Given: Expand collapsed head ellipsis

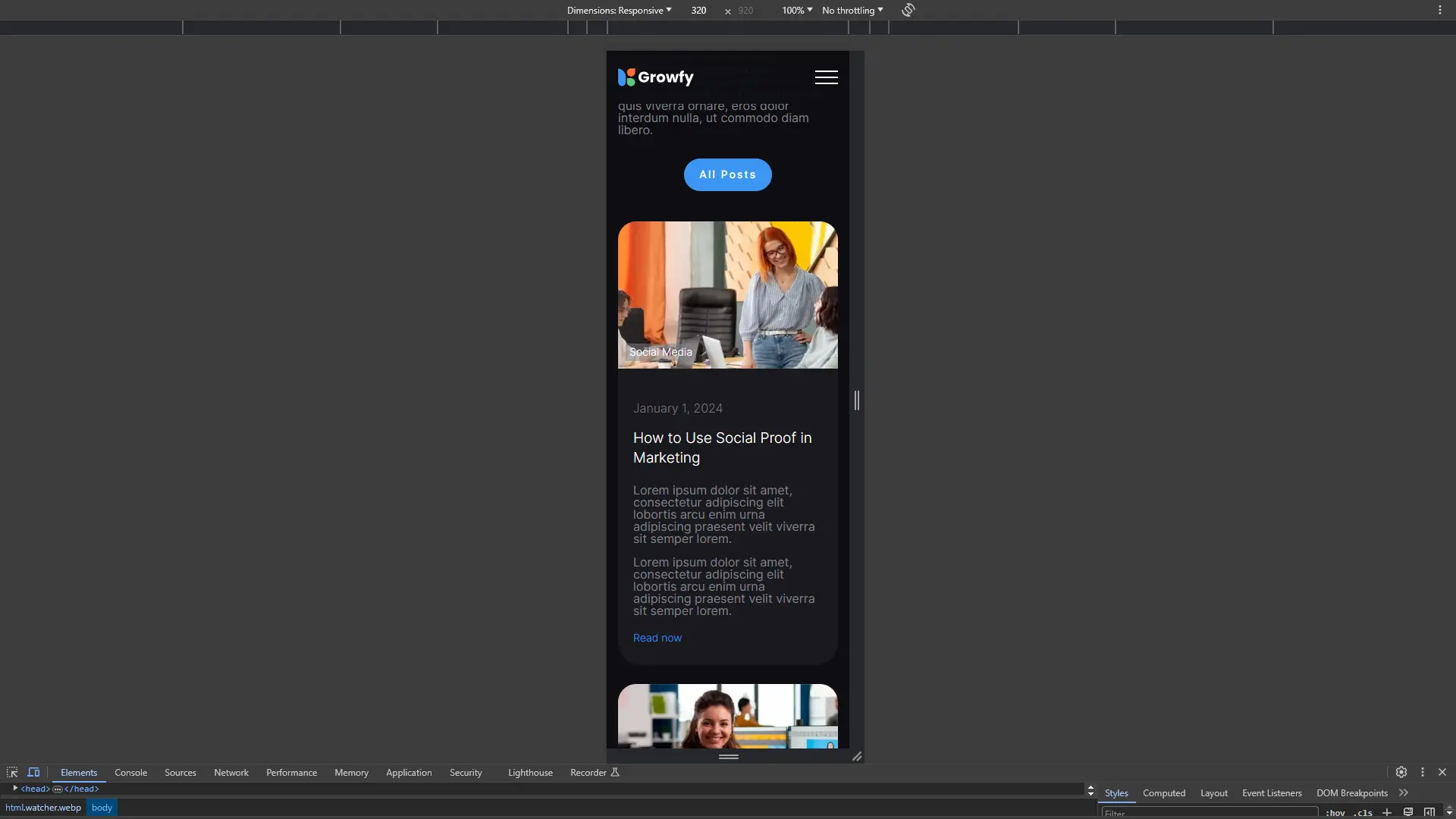Looking at the screenshot, I should point(58,789).
